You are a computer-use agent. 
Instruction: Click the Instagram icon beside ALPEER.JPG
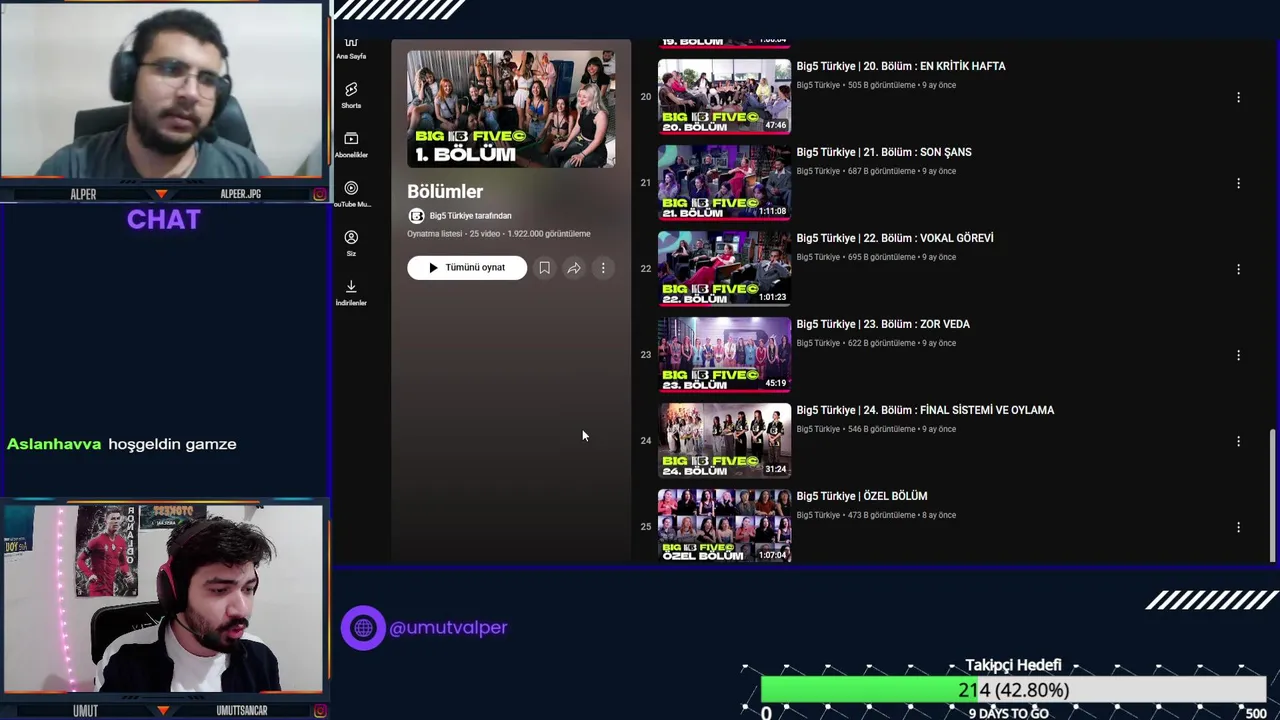(320, 194)
